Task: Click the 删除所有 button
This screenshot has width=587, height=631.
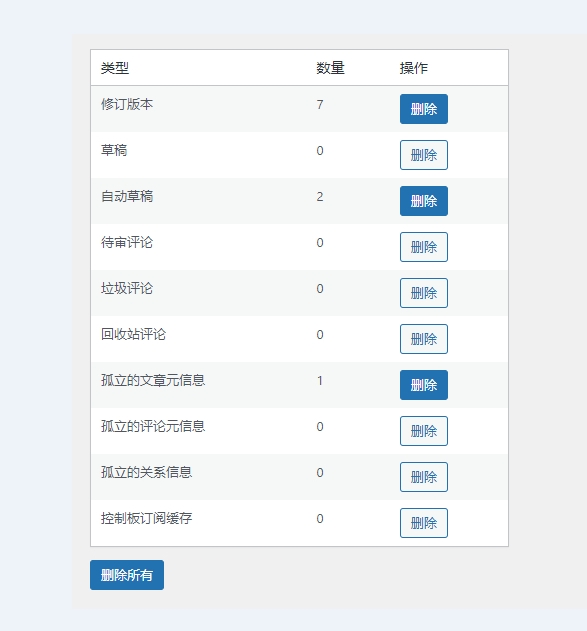Action: tap(127, 575)
